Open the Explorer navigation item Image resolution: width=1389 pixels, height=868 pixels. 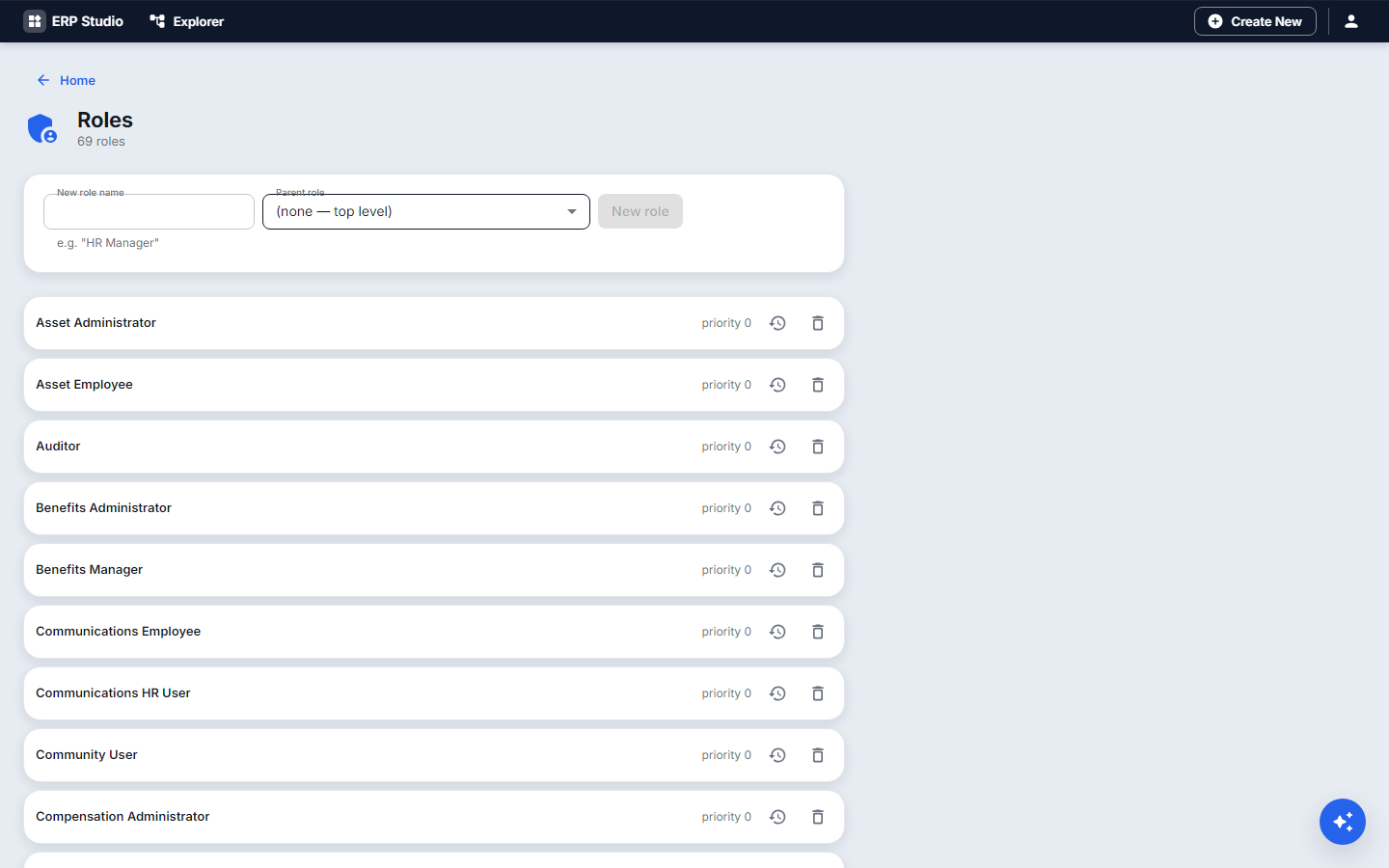click(187, 21)
